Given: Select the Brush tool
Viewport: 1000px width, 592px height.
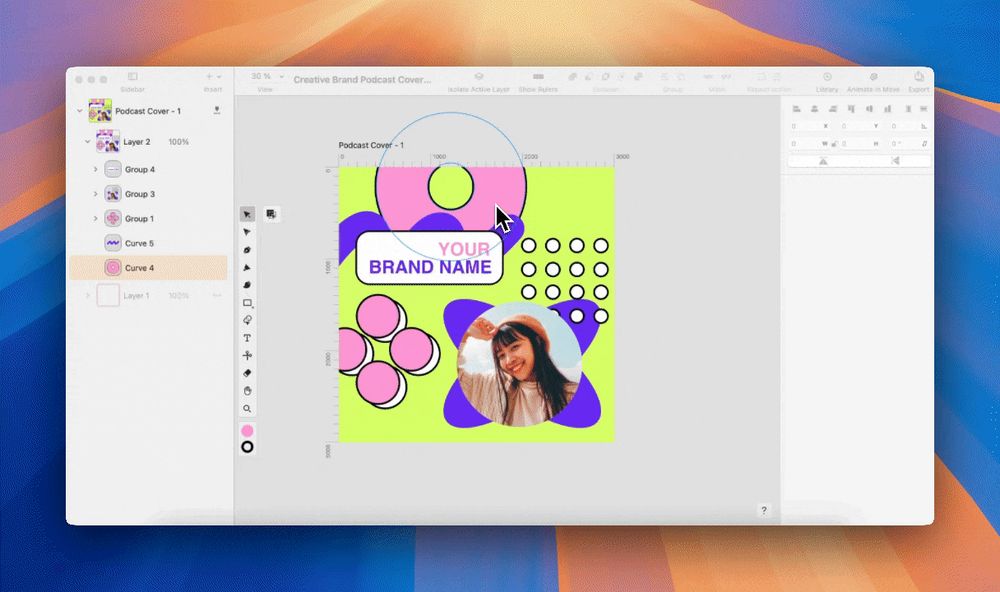Looking at the screenshot, I should click(x=247, y=285).
